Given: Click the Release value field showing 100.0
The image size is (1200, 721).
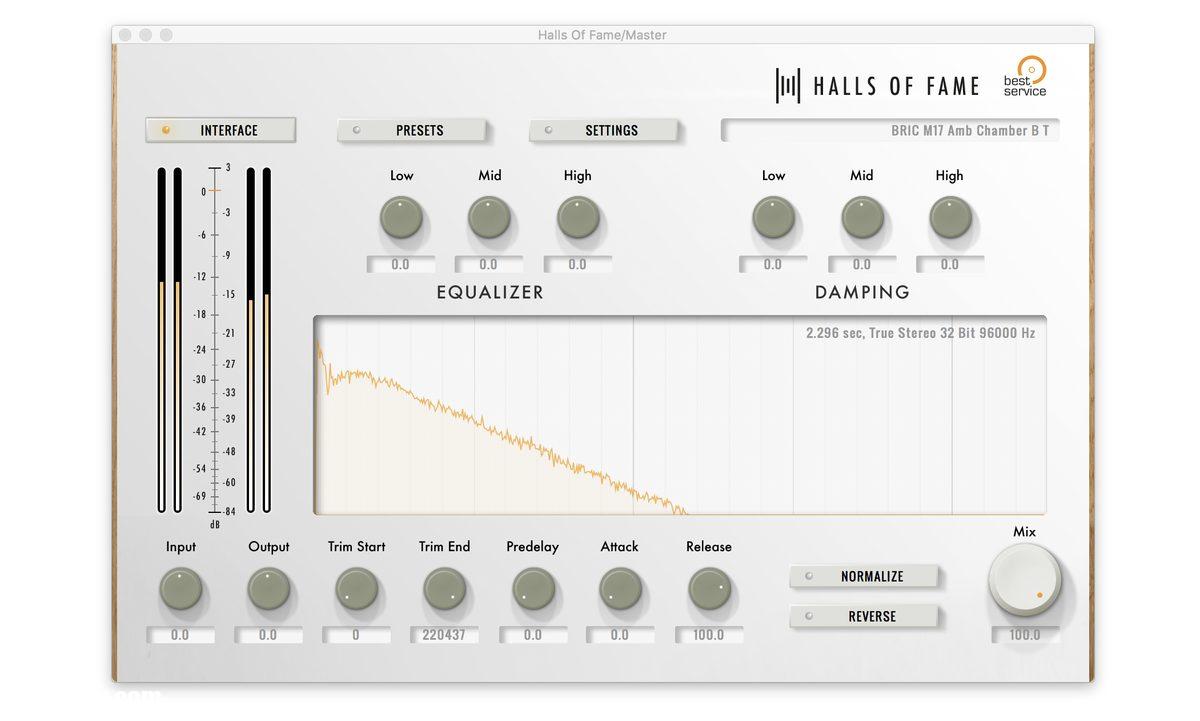Looking at the screenshot, I should coord(708,635).
